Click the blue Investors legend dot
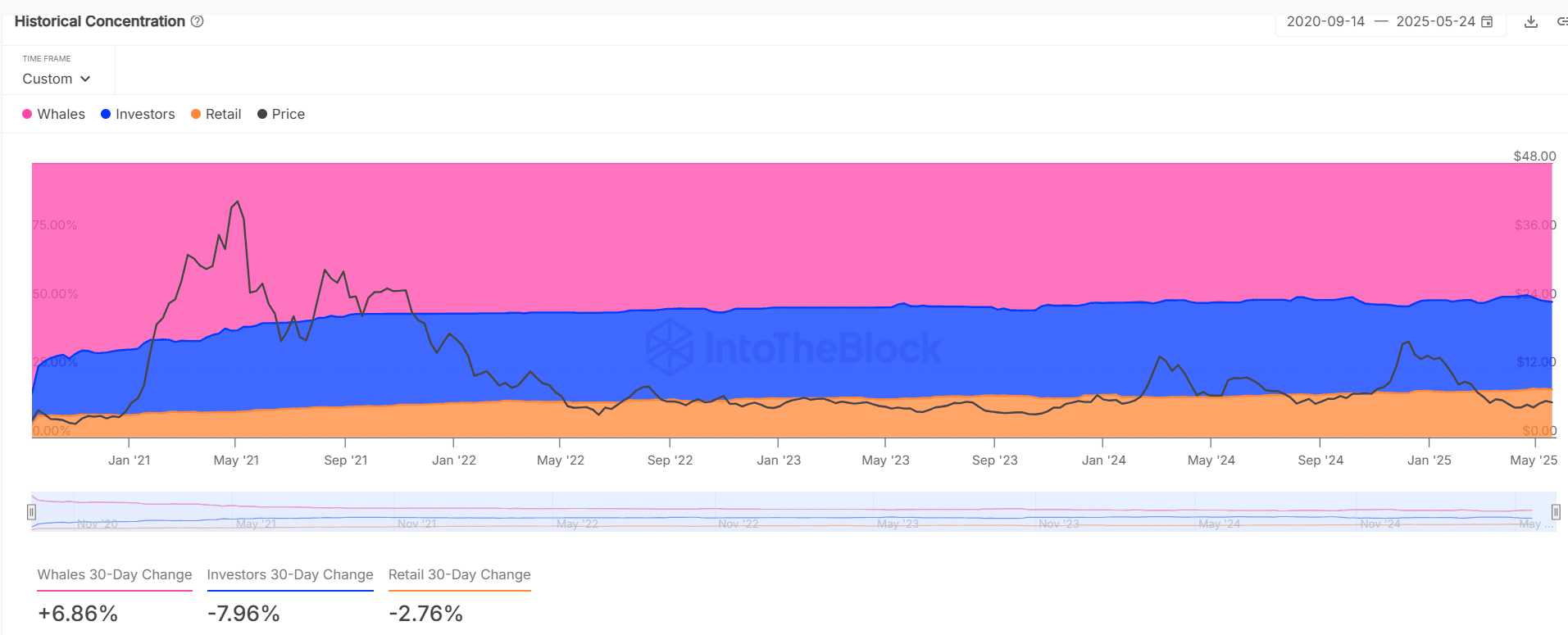Viewport: 1568px width, 635px height. [106, 114]
